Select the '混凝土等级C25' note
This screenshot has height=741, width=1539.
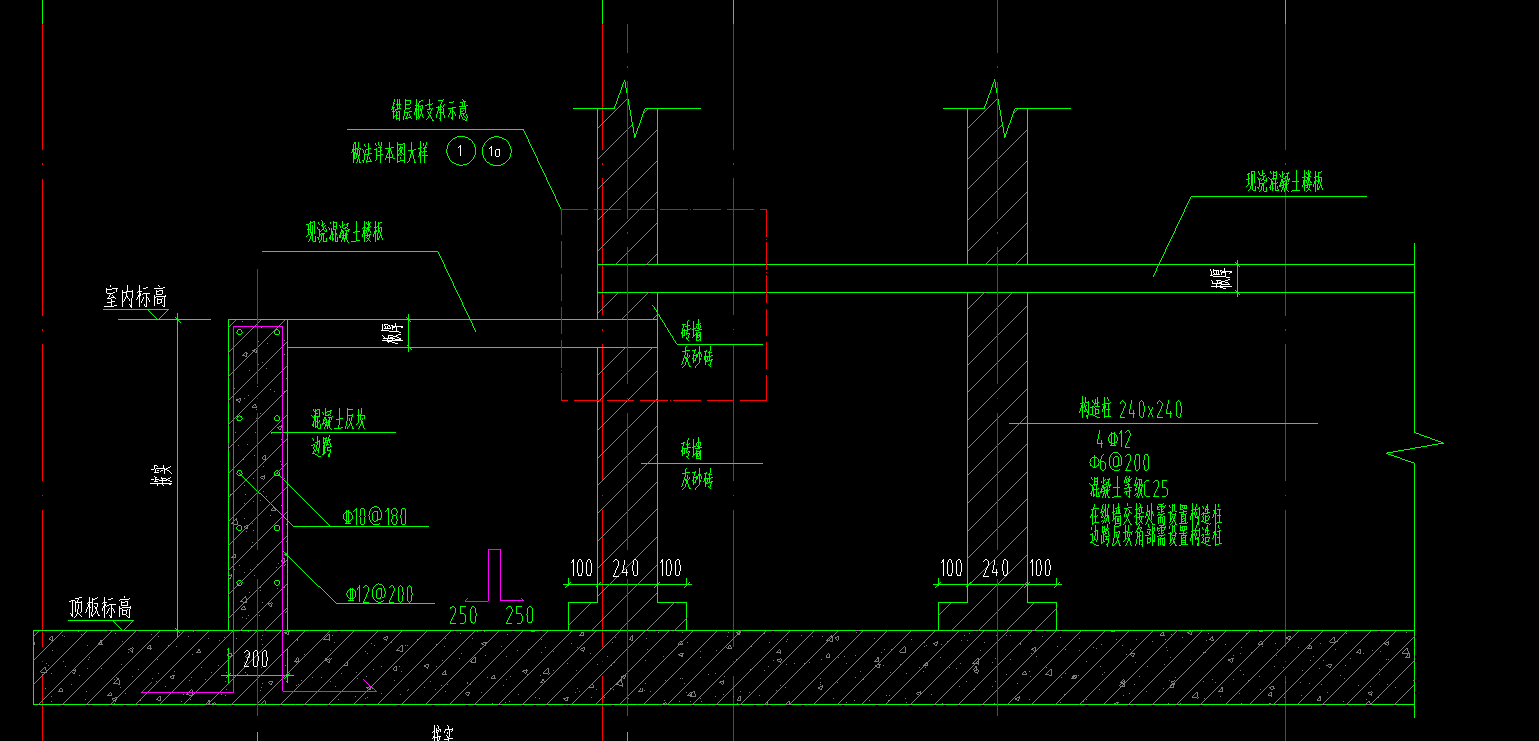pyautogui.click(x=1129, y=489)
